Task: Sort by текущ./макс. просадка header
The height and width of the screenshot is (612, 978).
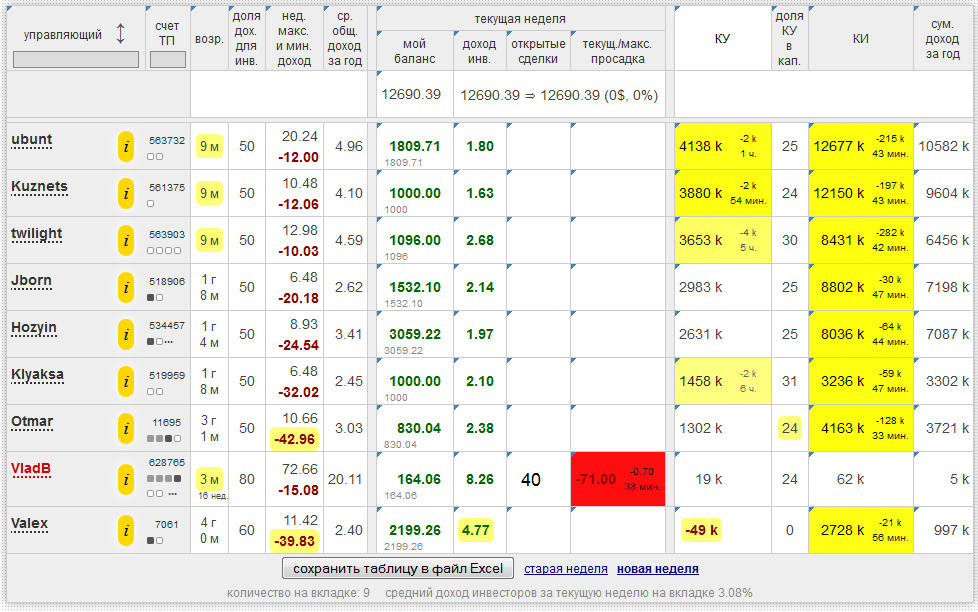Action: click(617, 51)
